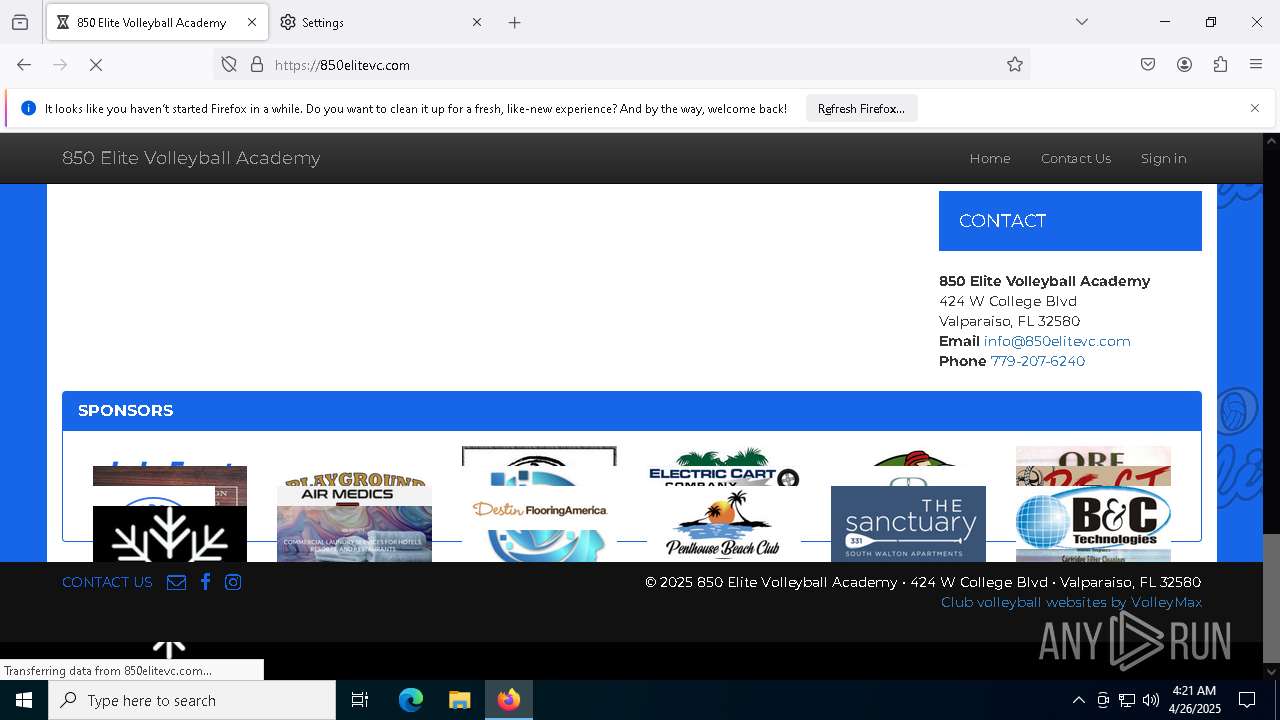1280x720 pixels.
Task: Open Task View on taskbar
Action: pos(360,700)
